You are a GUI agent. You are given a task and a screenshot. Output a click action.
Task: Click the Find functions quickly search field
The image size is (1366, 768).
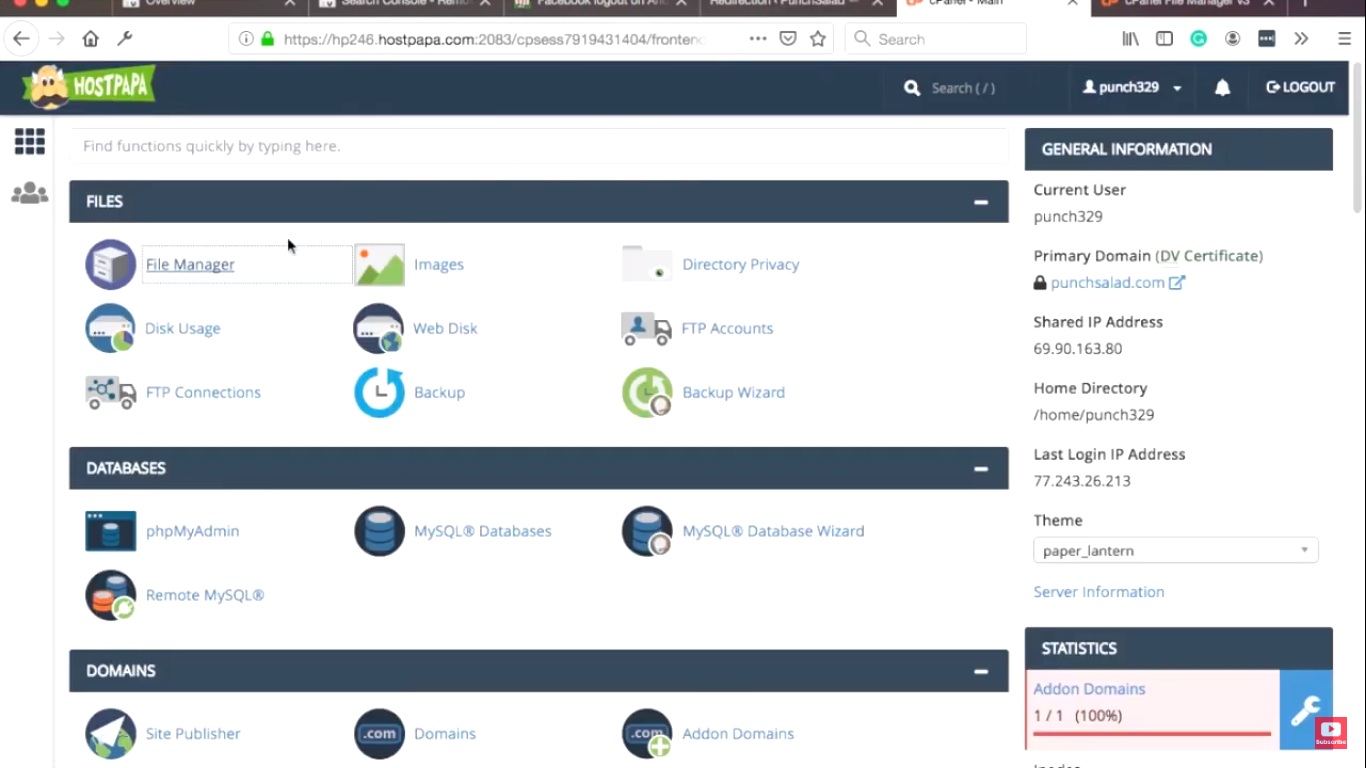(538, 146)
